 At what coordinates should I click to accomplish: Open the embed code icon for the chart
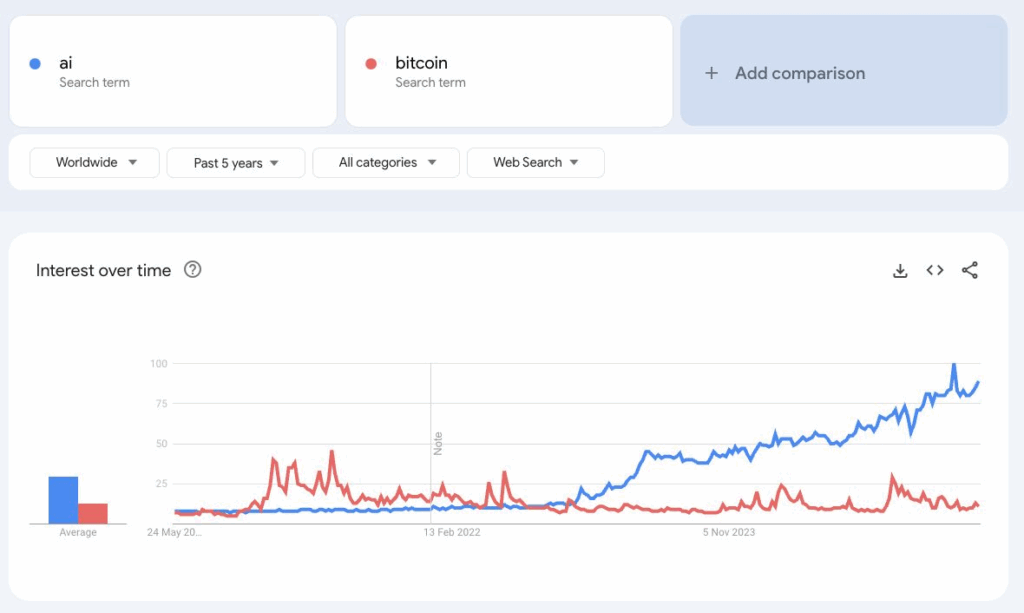point(934,270)
